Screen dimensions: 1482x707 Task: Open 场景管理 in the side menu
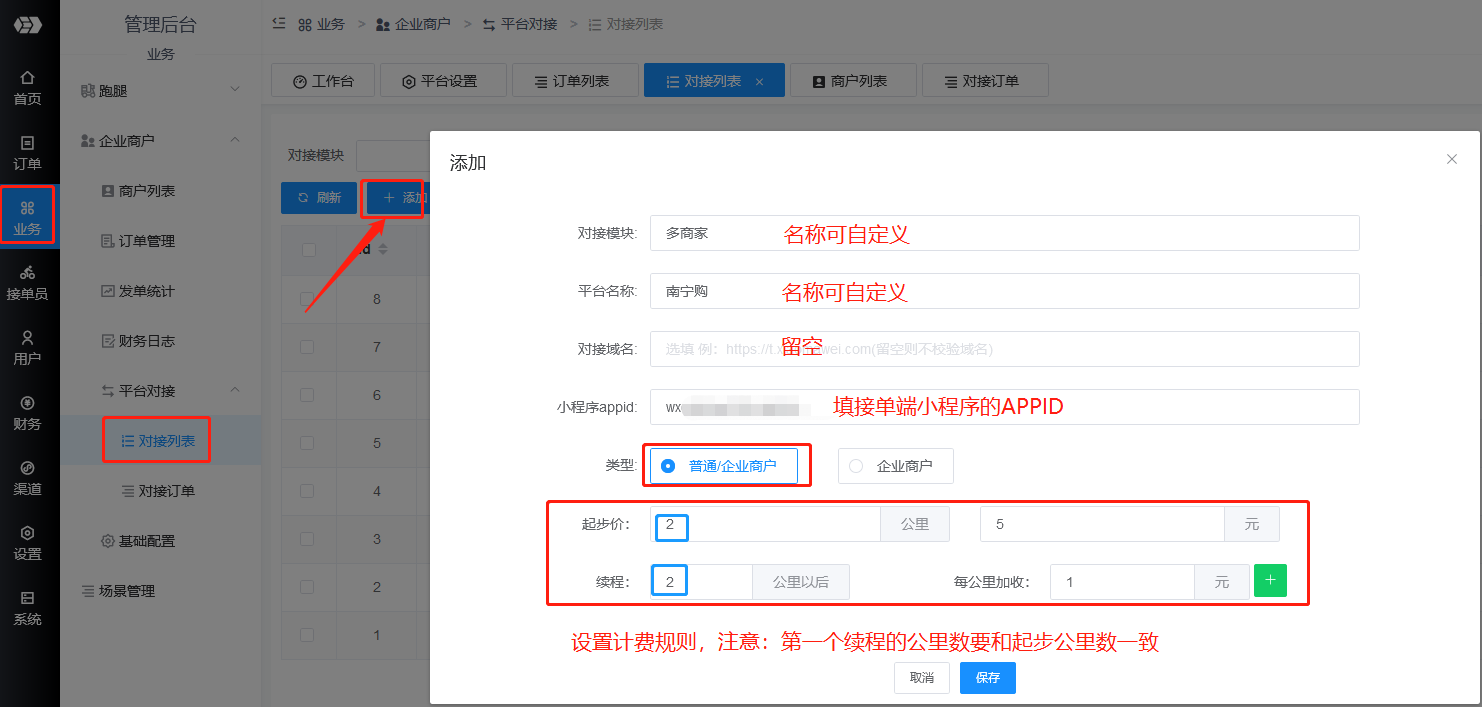pyautogui.click(x=161, y=590)
